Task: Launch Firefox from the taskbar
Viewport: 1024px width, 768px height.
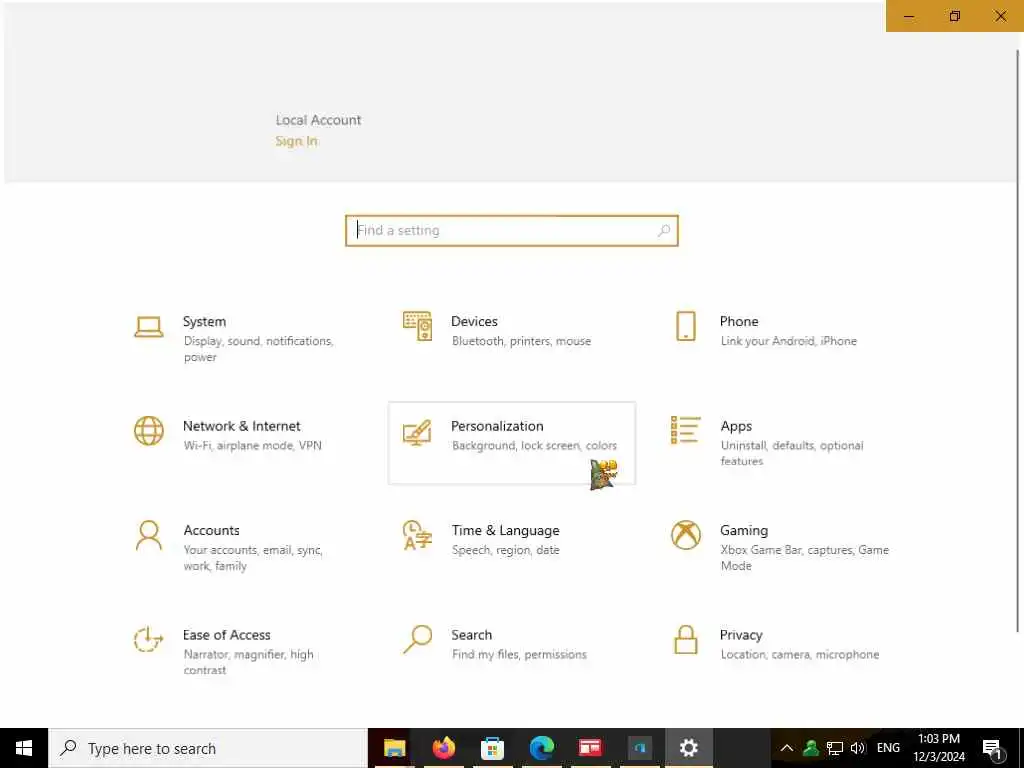Action: tap(444, 748)
